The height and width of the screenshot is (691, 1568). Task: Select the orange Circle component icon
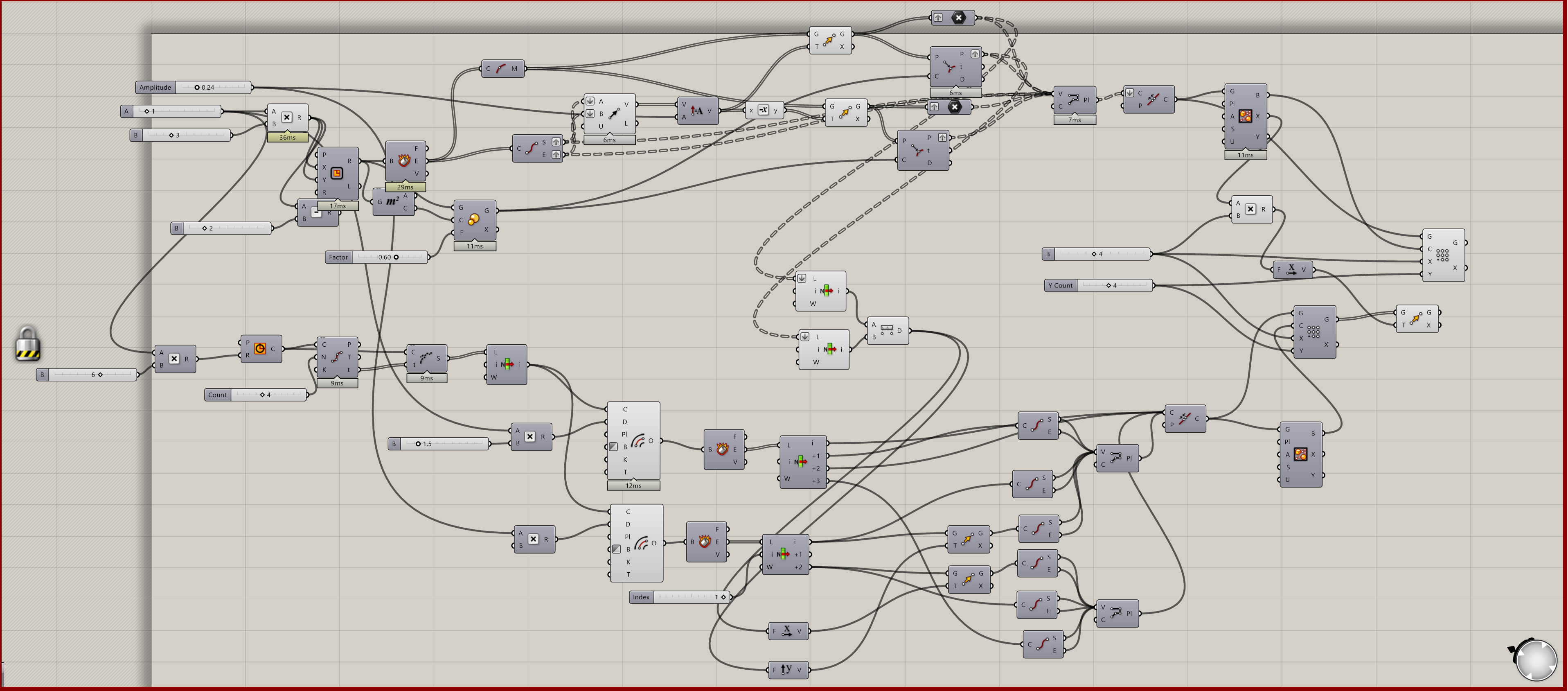click(x=260, y=349)
